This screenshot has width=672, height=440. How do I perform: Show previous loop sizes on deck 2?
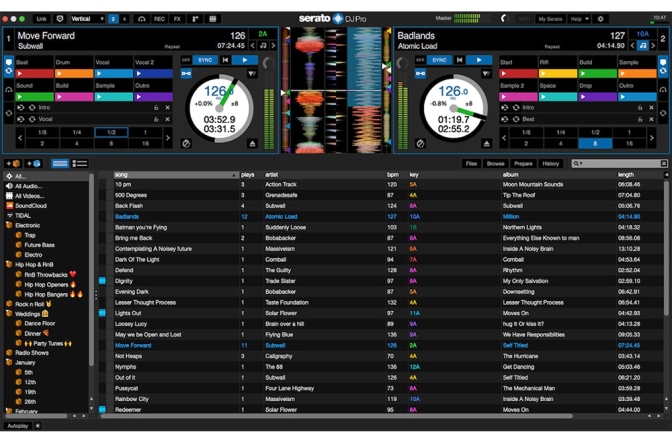point(504,138)
